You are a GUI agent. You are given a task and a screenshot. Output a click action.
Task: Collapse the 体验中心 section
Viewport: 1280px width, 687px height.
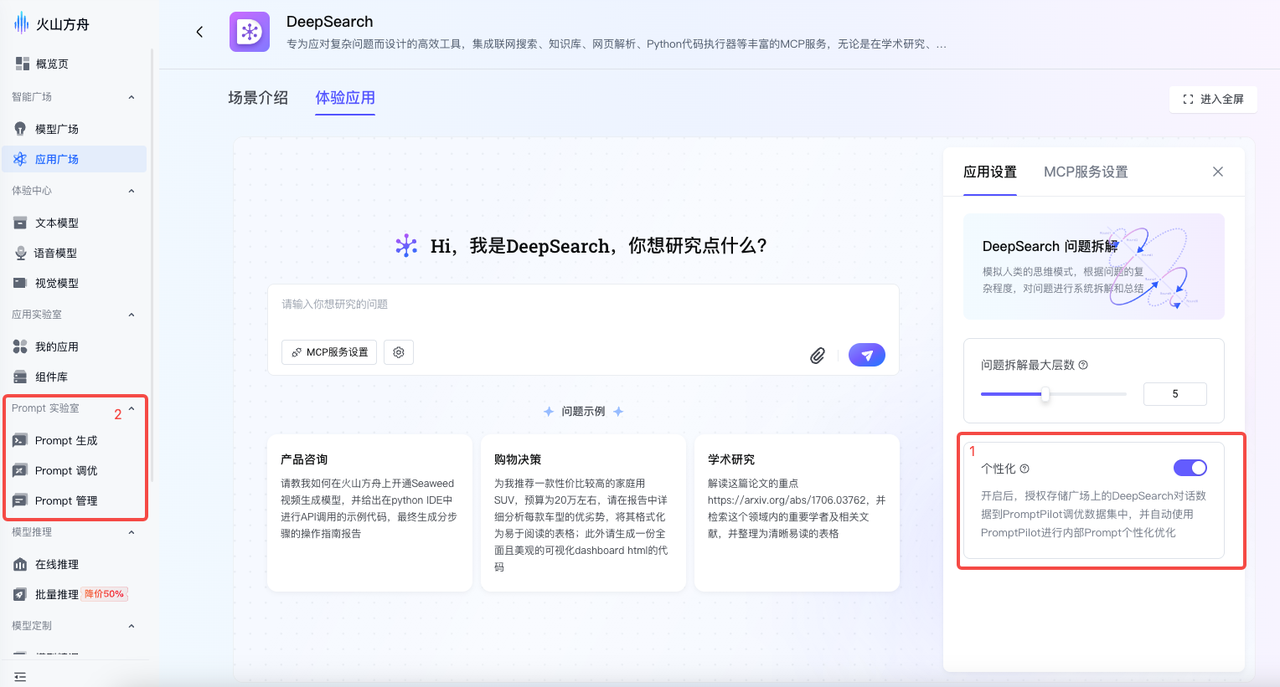pyautogui.click(x=131, y=191)
